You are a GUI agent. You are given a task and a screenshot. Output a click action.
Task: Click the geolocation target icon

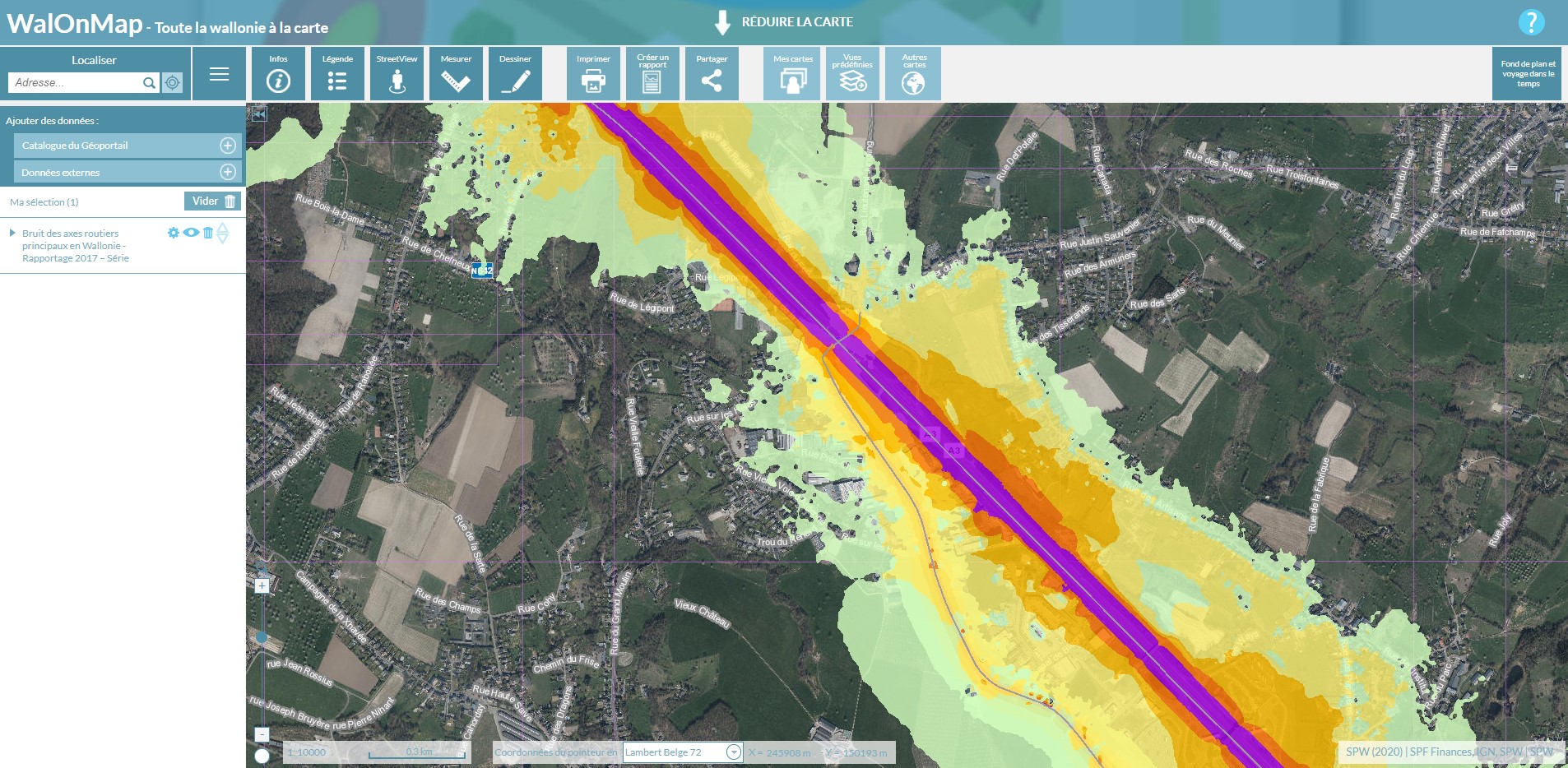click(172, 82)
